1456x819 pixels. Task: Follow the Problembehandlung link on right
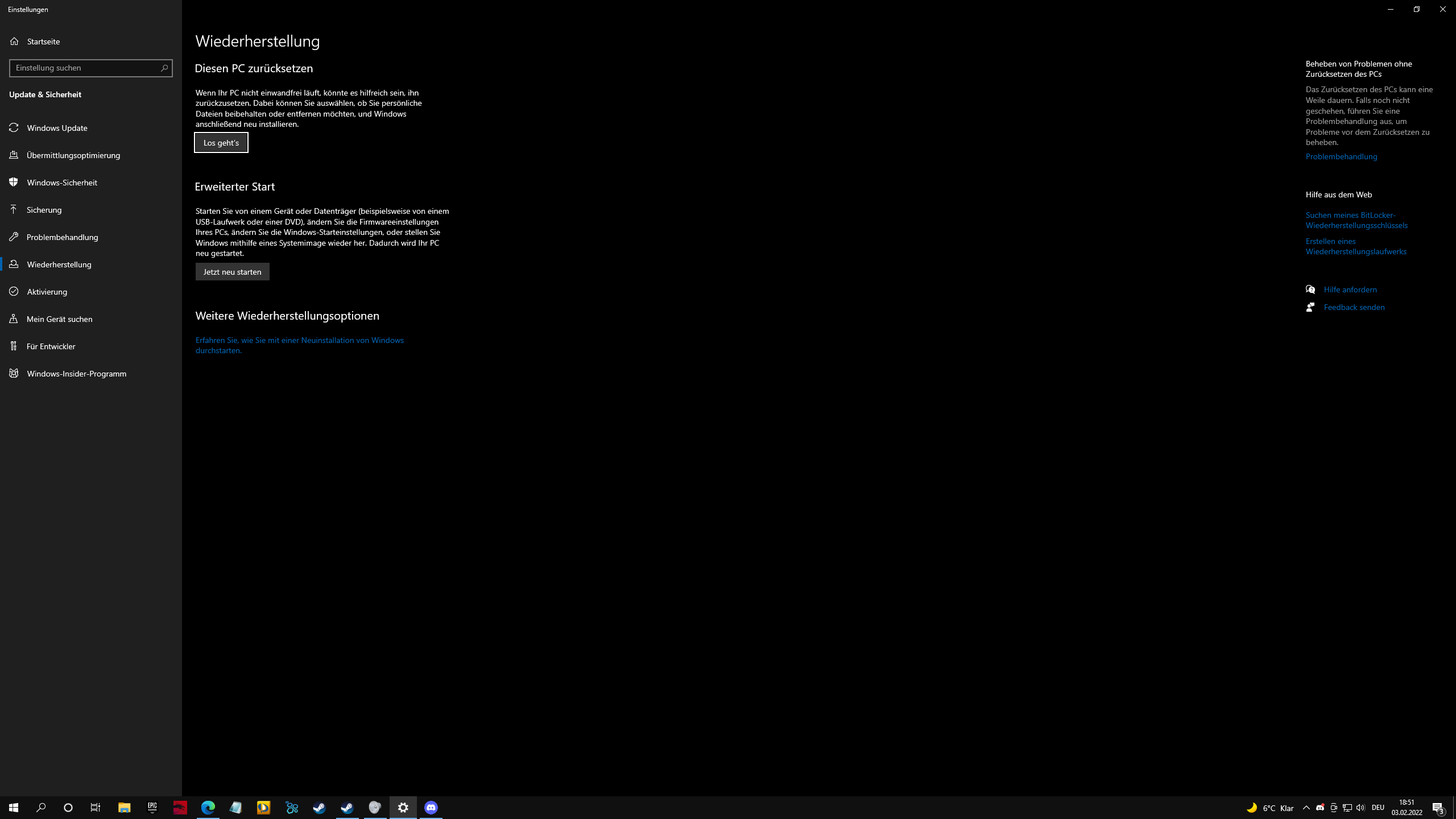point(1341,156)
